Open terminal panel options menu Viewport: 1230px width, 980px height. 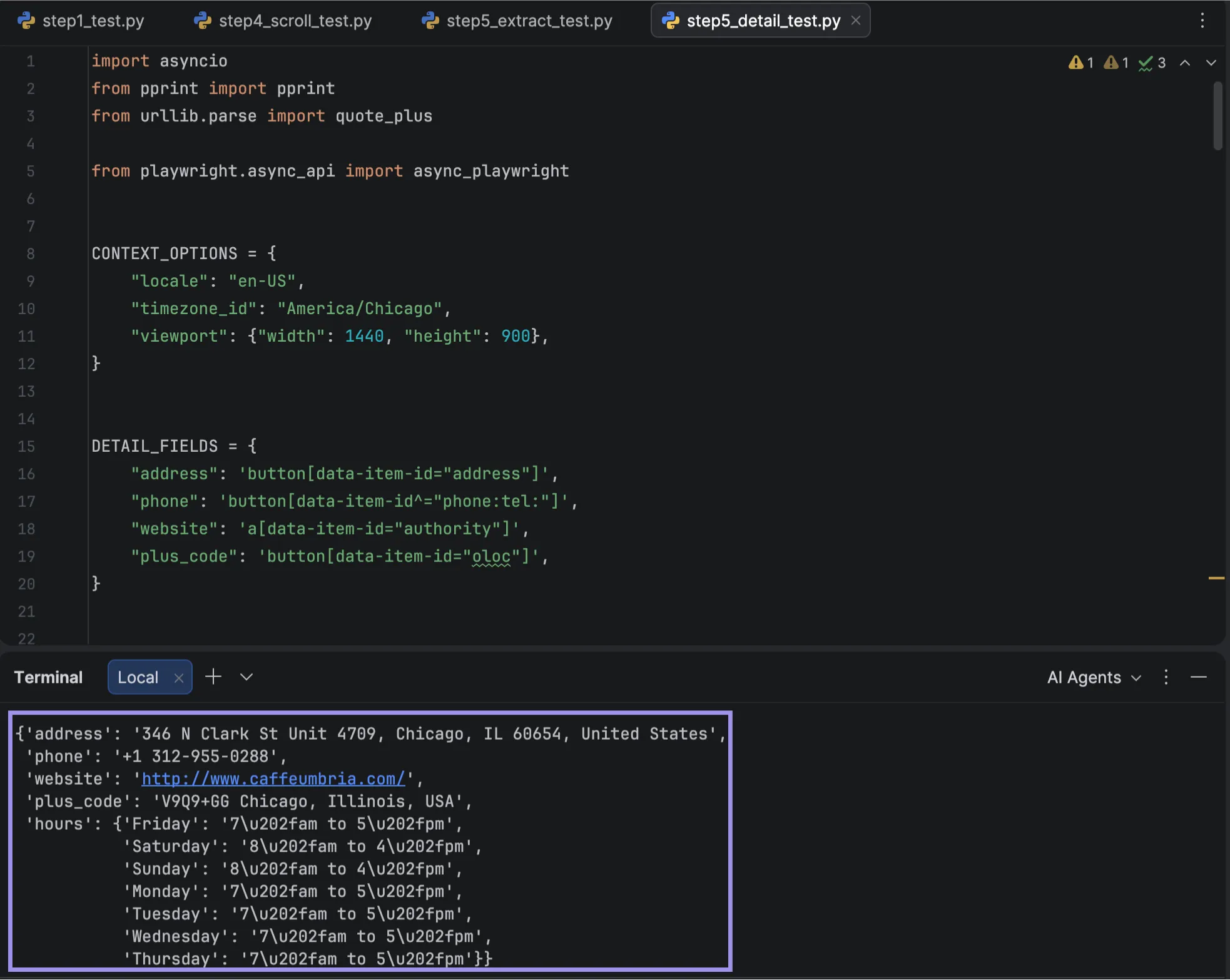[1166, 677]
